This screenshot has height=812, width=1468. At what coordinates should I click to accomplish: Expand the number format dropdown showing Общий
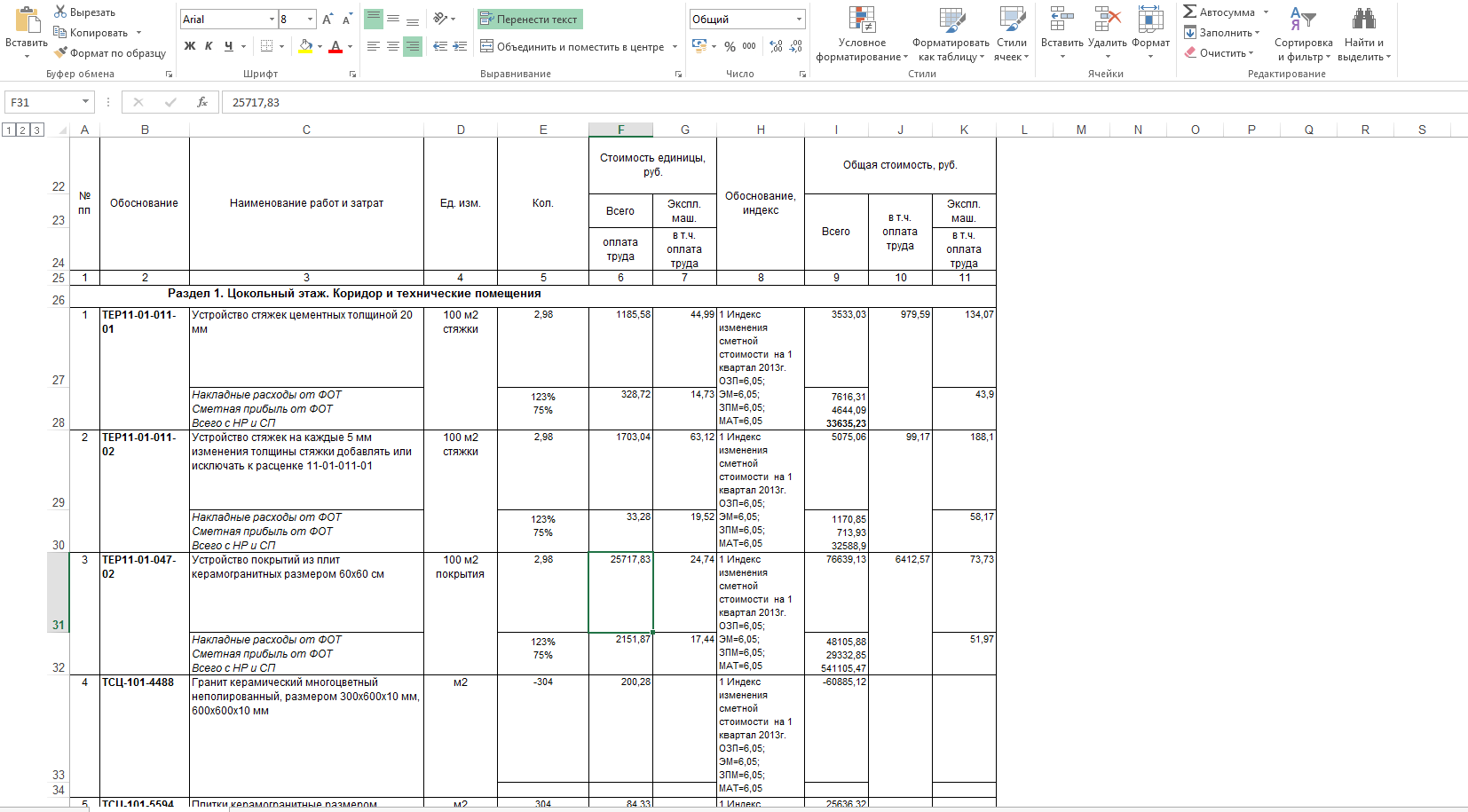click(799, 20)
